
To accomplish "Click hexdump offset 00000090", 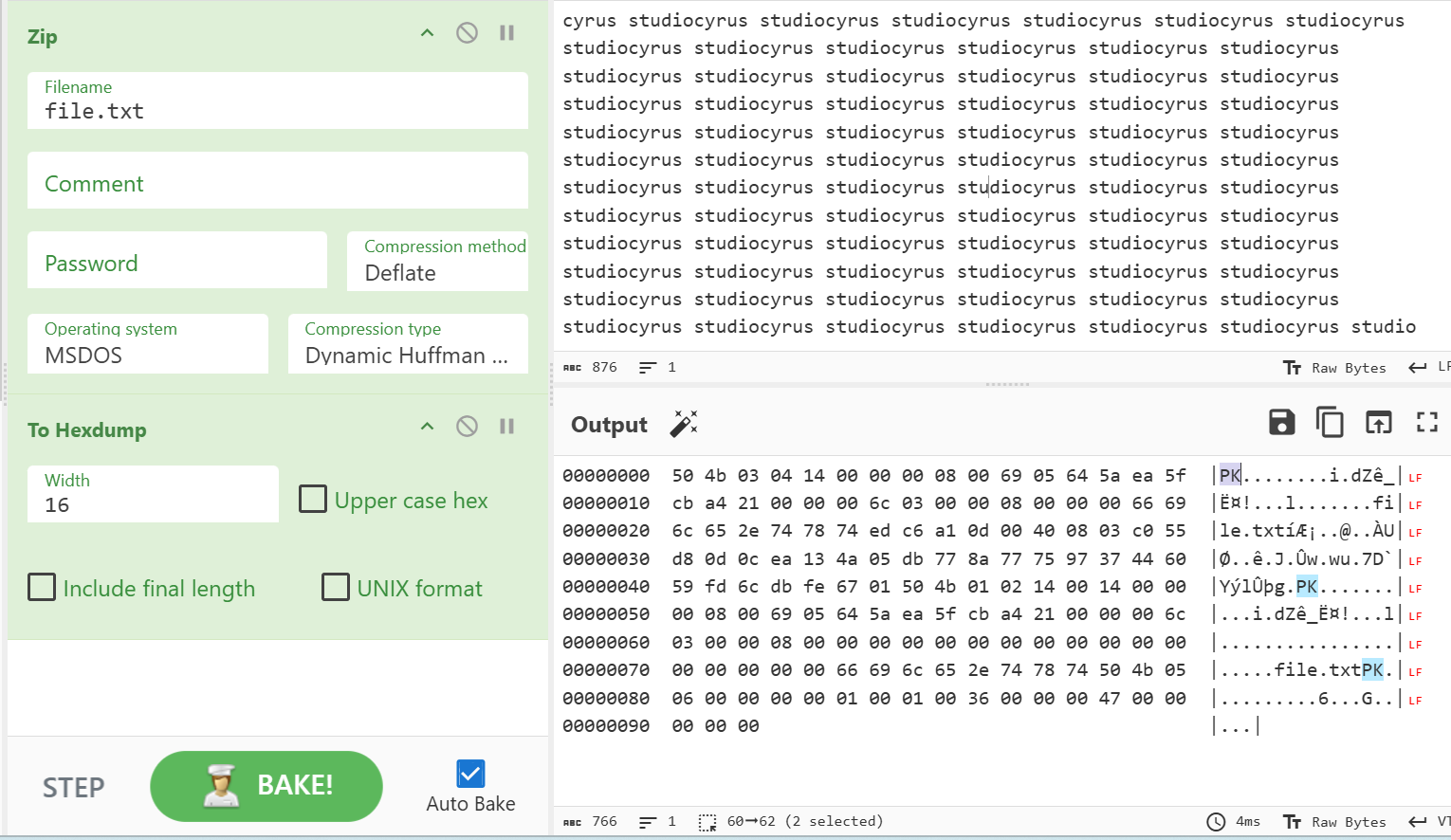I will [x=606, y=726].
